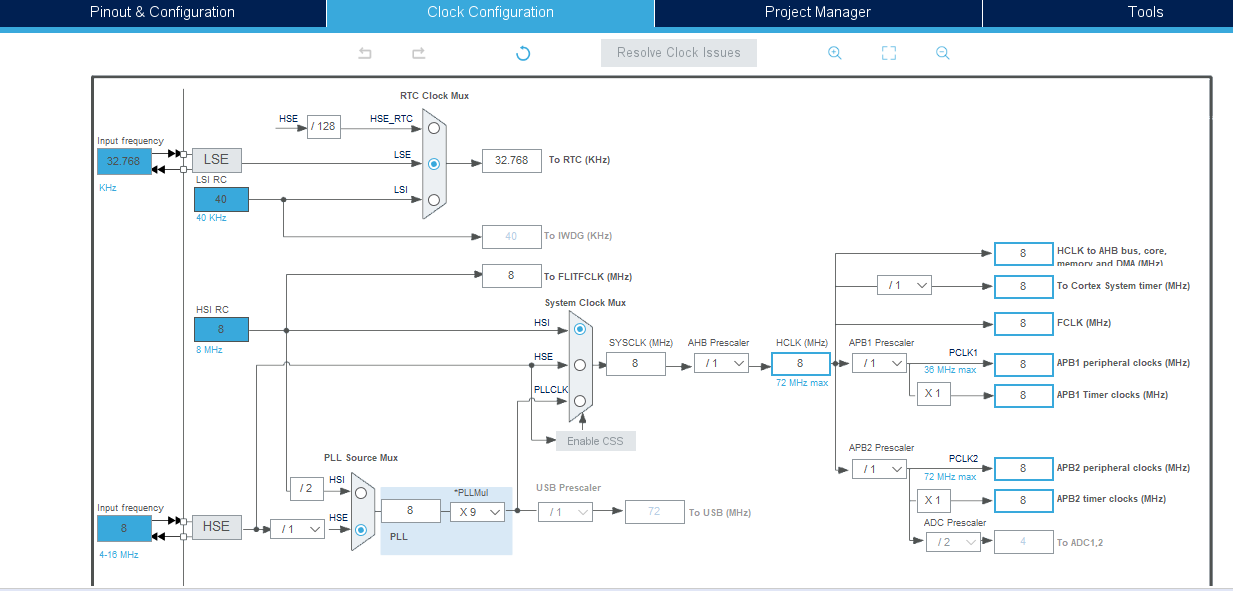Open the PLLMul X 9 dropdown
This screenshot has width=1233, height=591.
click(476, 511)
